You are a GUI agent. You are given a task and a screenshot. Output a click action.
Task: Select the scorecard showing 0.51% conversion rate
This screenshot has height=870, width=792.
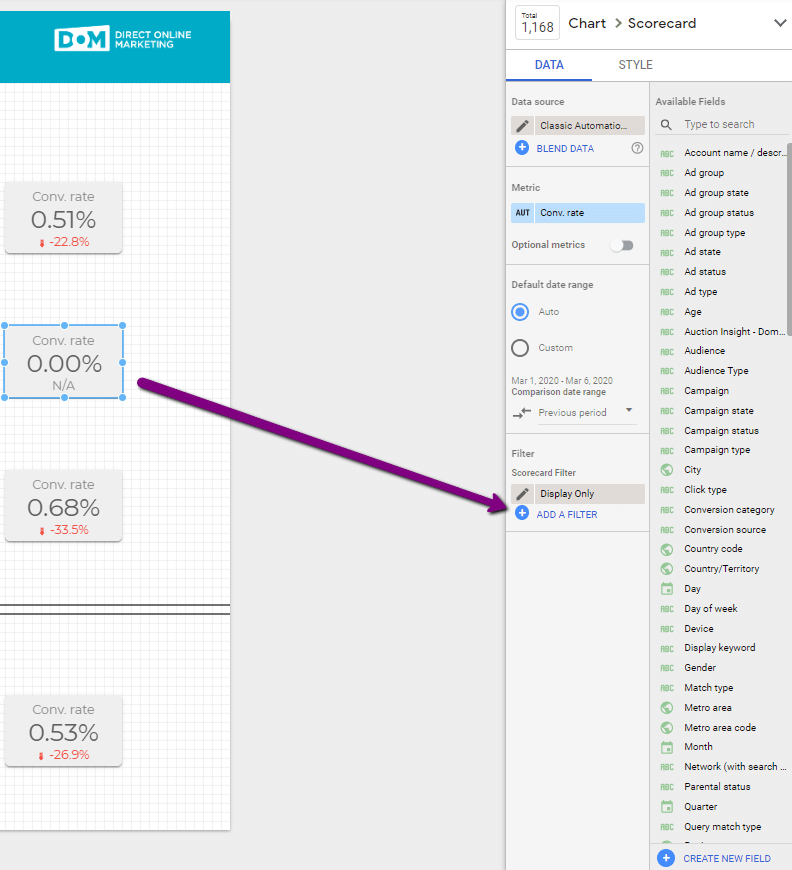[x=63, y=218]
